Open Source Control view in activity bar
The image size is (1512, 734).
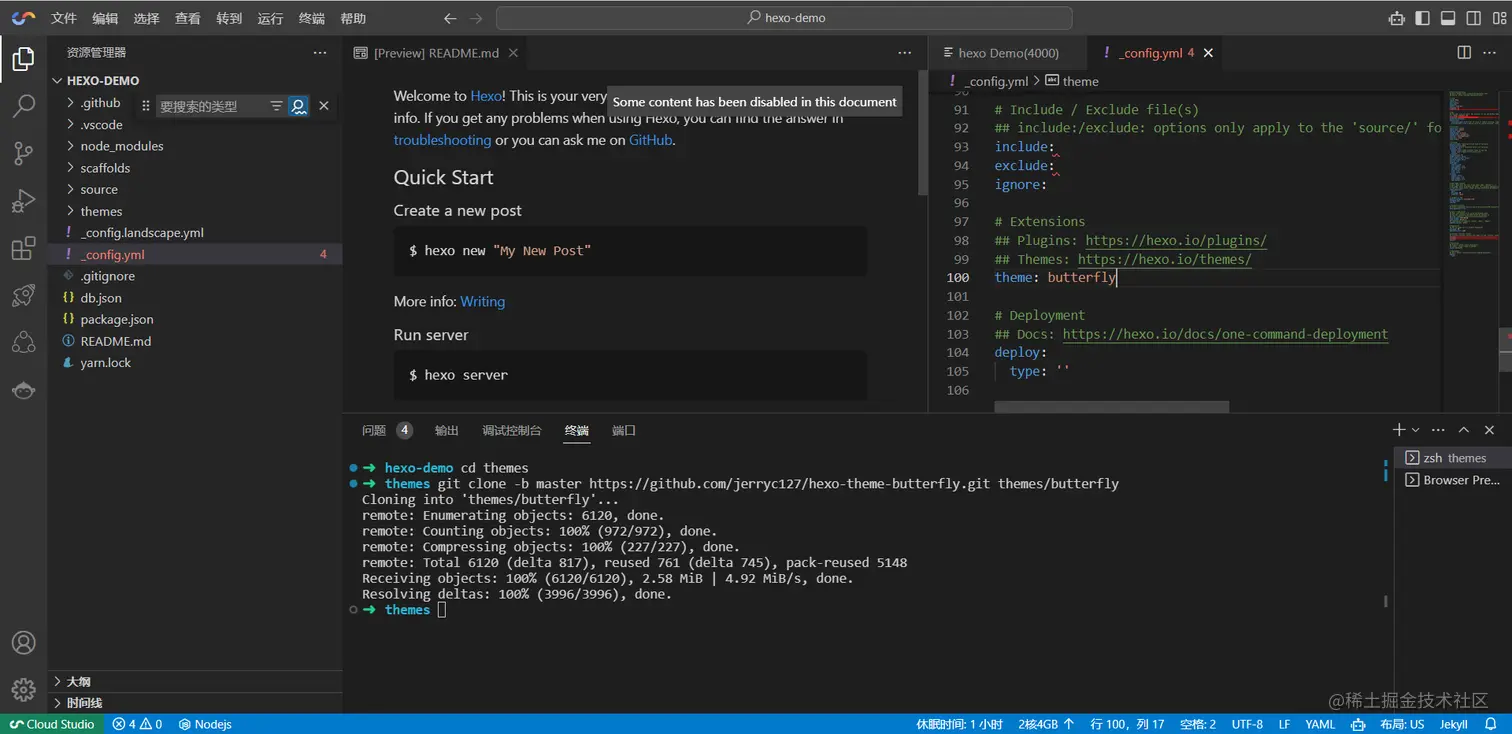click(x=23, y=153)
